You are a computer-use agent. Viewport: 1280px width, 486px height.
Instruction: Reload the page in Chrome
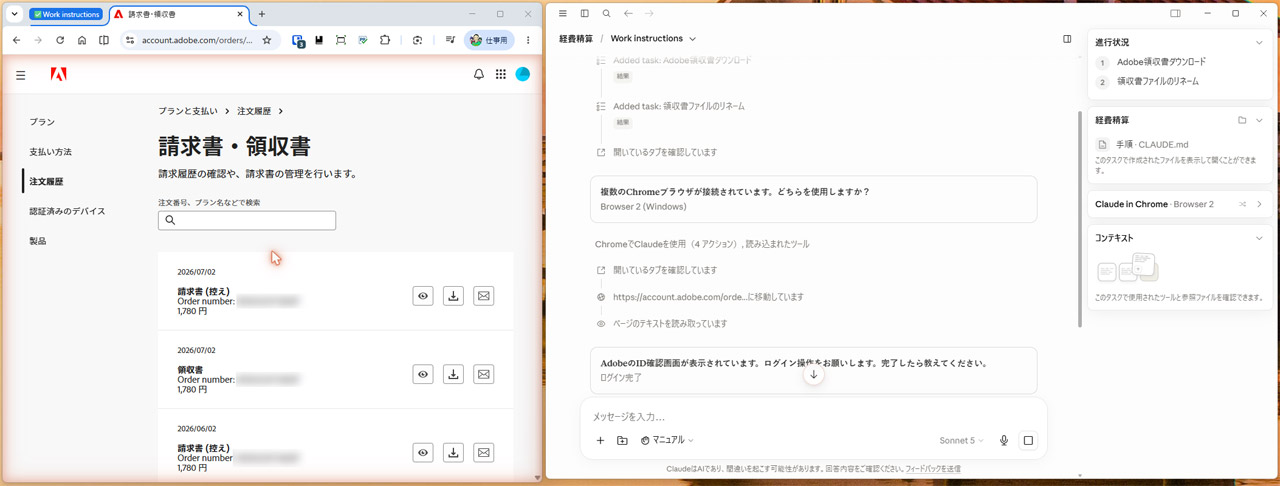point(60,40)
